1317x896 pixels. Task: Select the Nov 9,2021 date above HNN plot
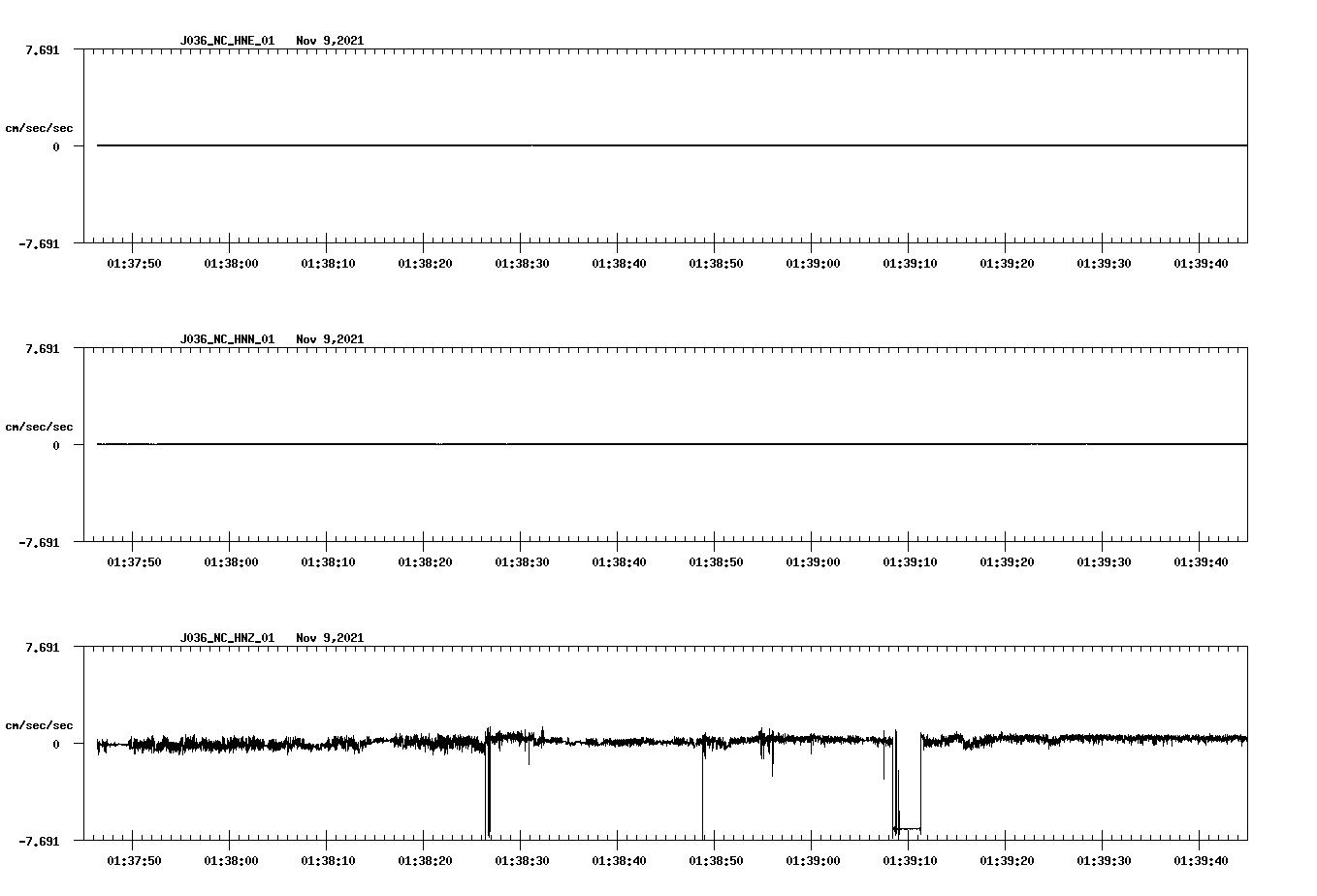pyautogui.click(x=330, y=339)
